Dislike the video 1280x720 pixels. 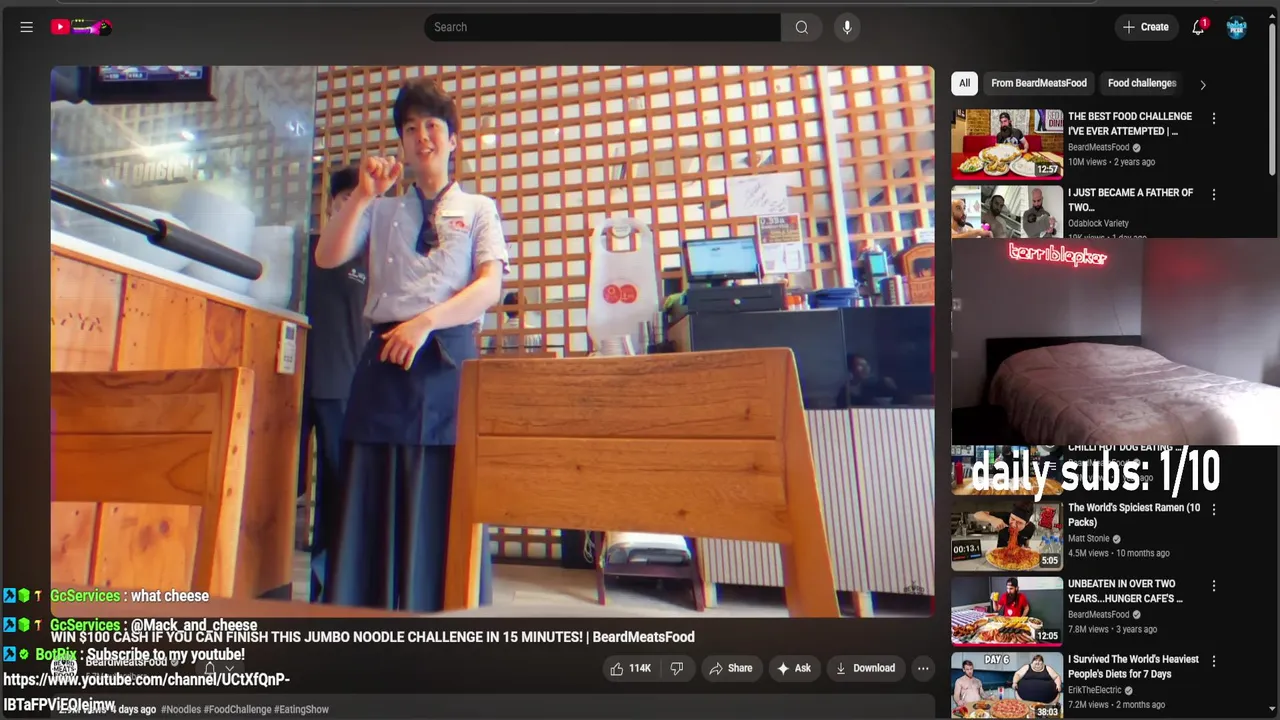pyautogui.click(x=677, y=668)
